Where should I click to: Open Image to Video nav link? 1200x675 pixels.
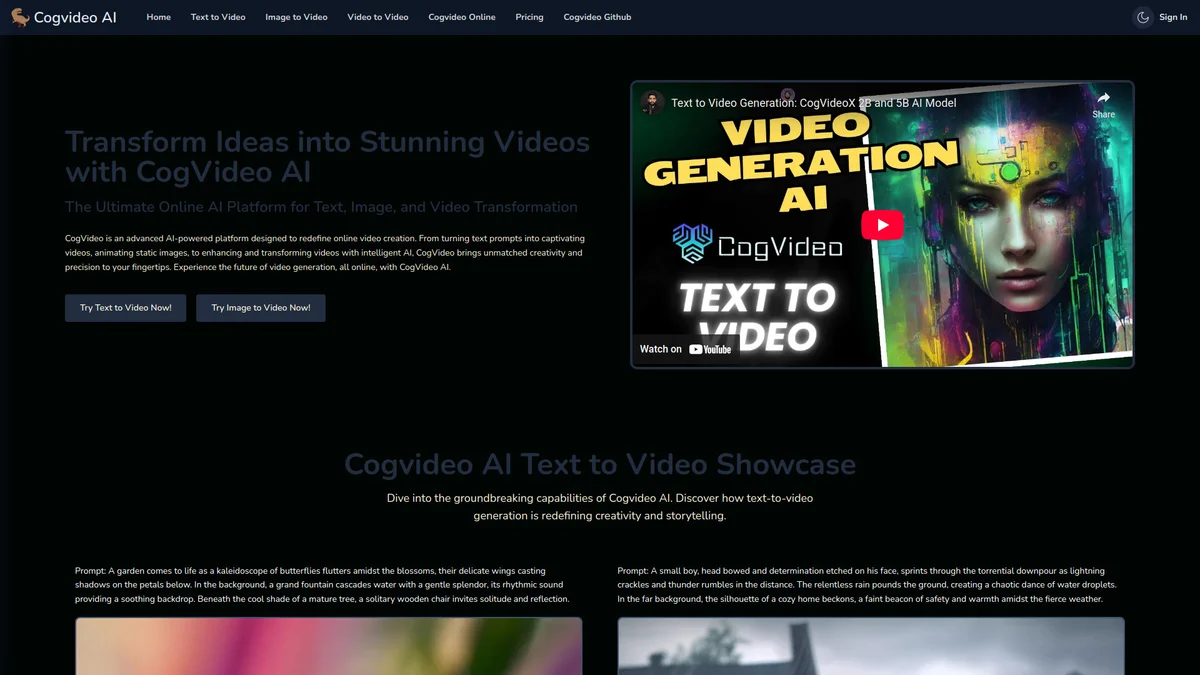pos(296,17)
